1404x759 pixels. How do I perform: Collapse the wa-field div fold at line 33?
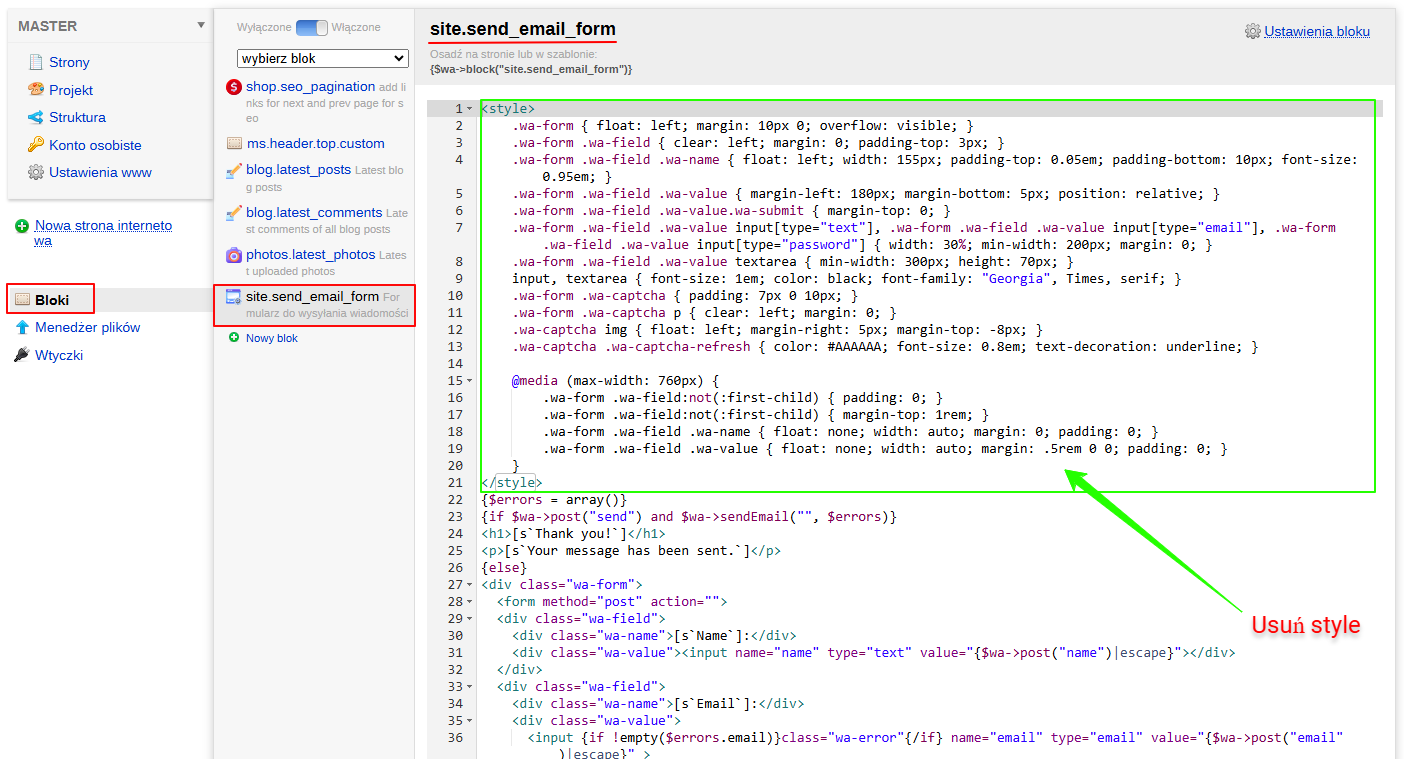[x=470, y=687]
